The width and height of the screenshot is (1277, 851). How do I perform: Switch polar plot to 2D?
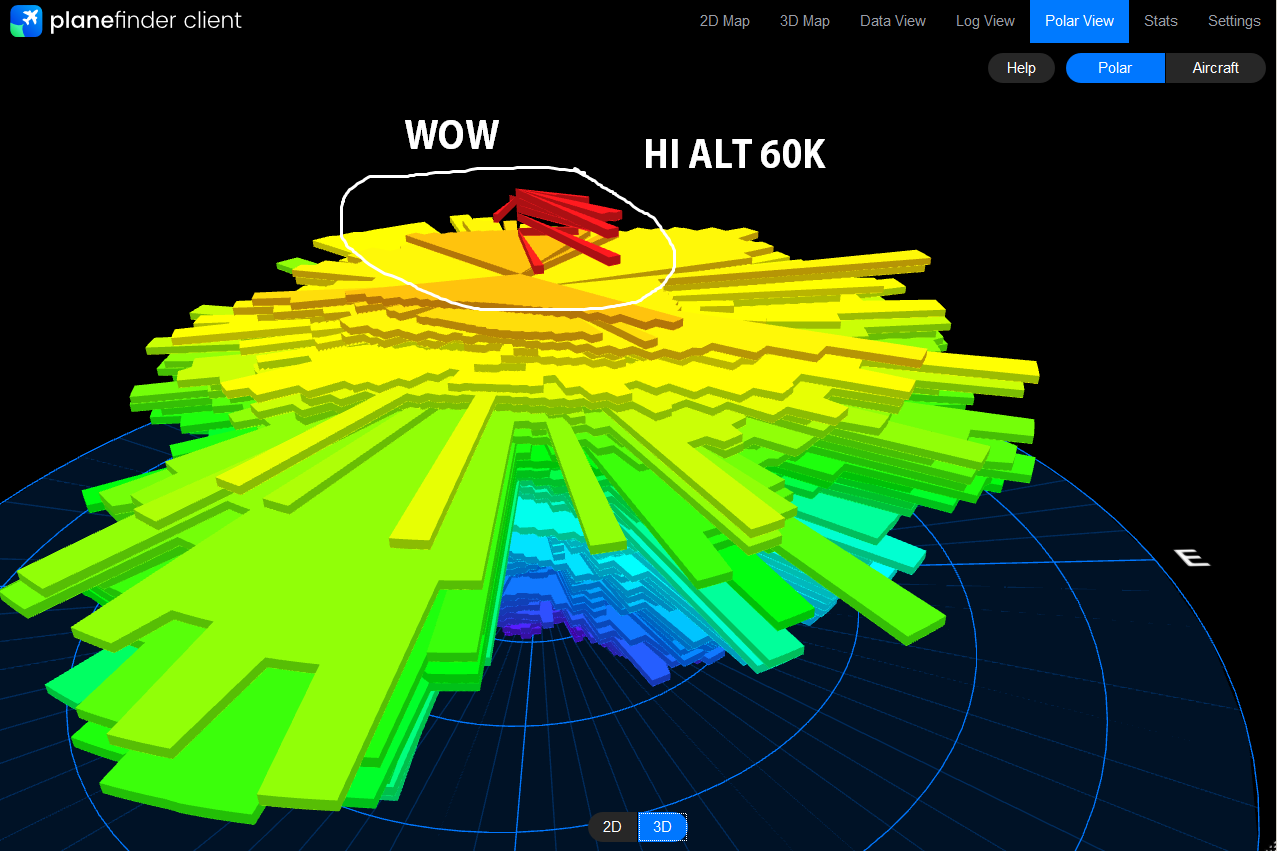(x=613, y=827)
